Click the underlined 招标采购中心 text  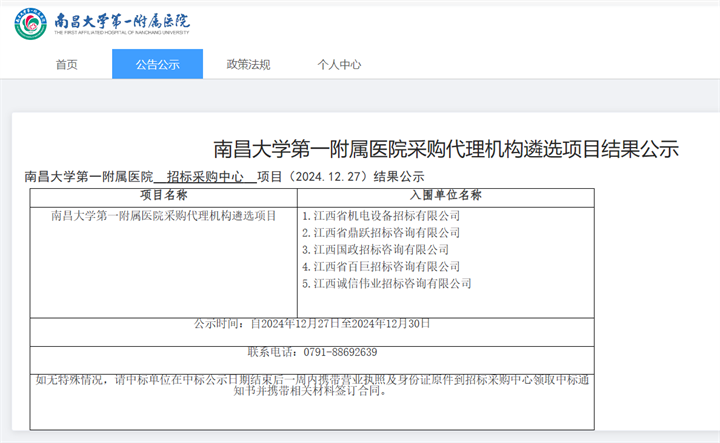click(x=205, y=177)
